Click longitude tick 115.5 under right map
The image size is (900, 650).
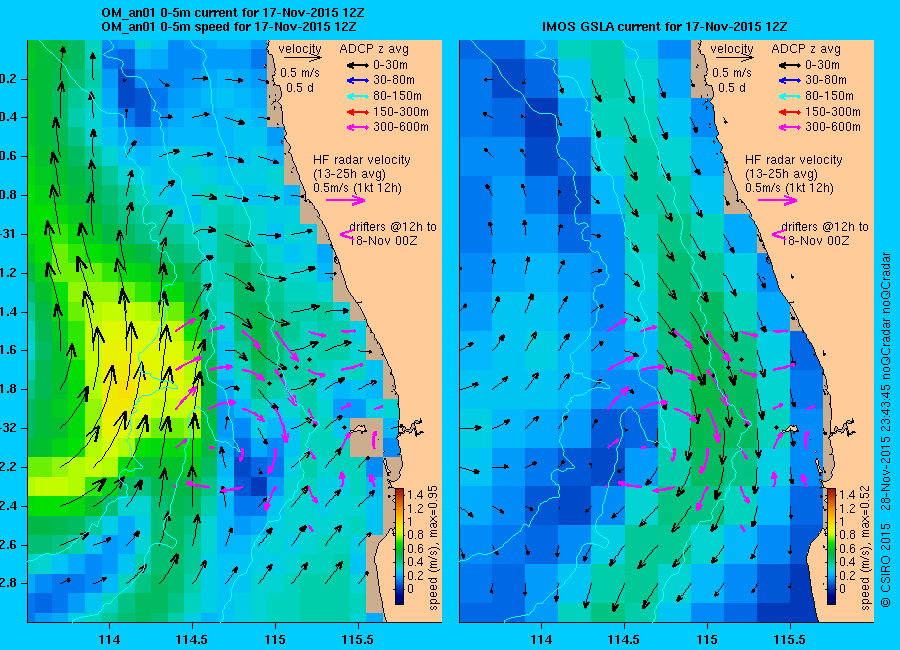[790, 639]
